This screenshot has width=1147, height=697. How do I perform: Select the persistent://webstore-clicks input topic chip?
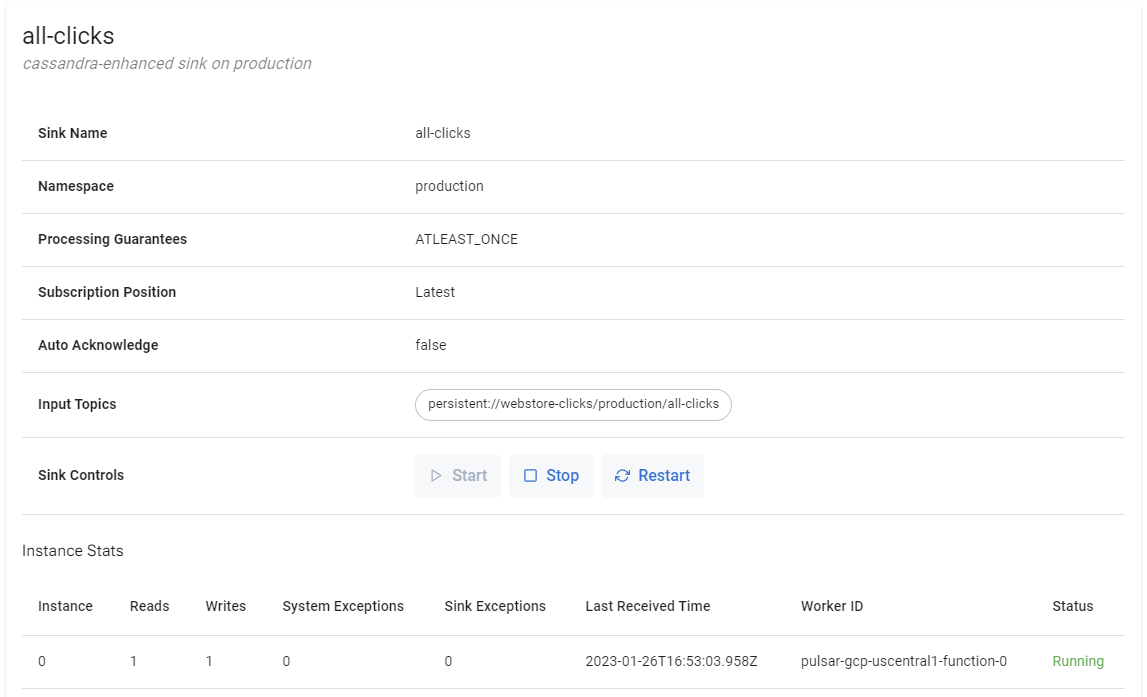[x=573, y=404]
